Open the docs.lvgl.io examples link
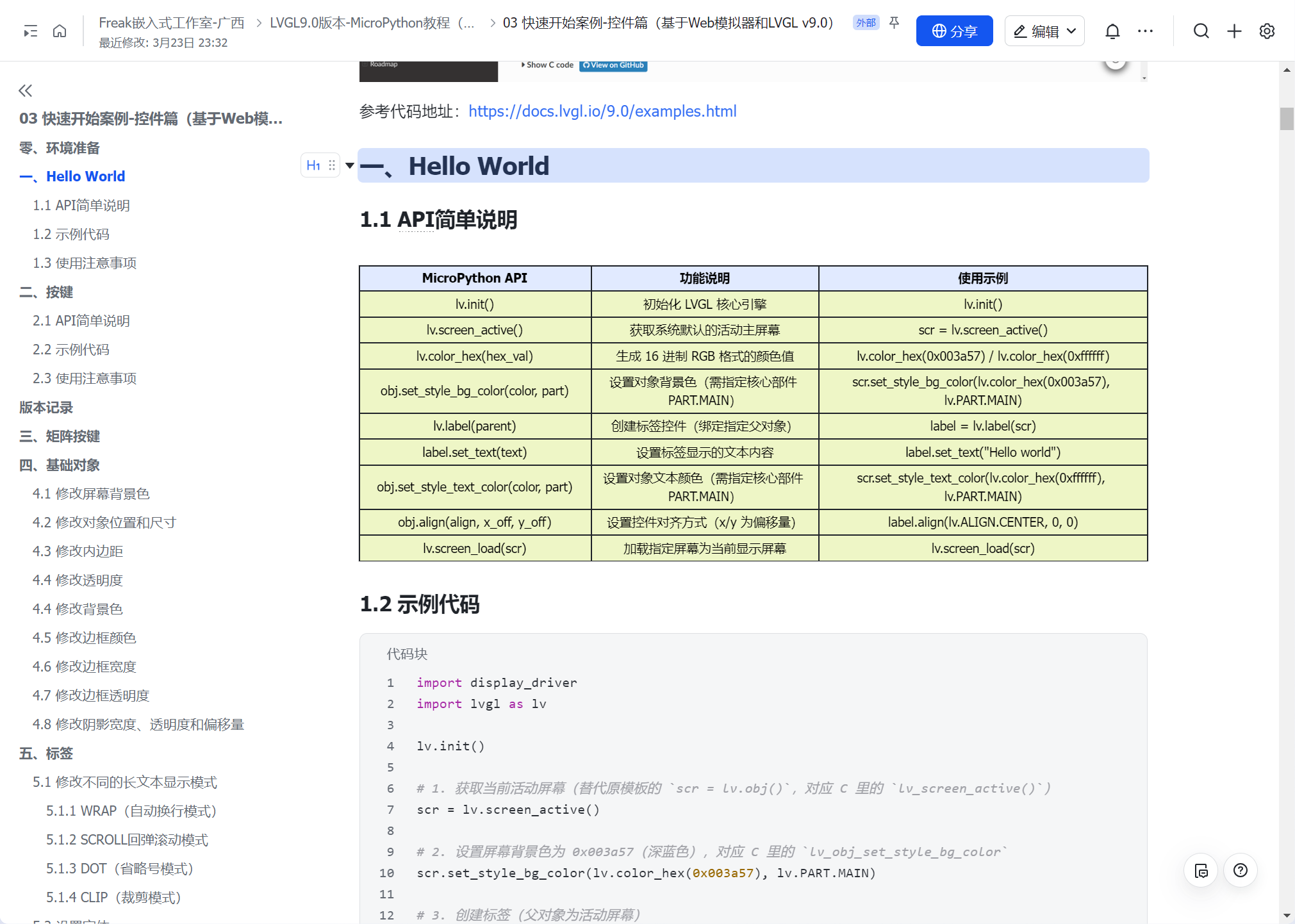 602,111
